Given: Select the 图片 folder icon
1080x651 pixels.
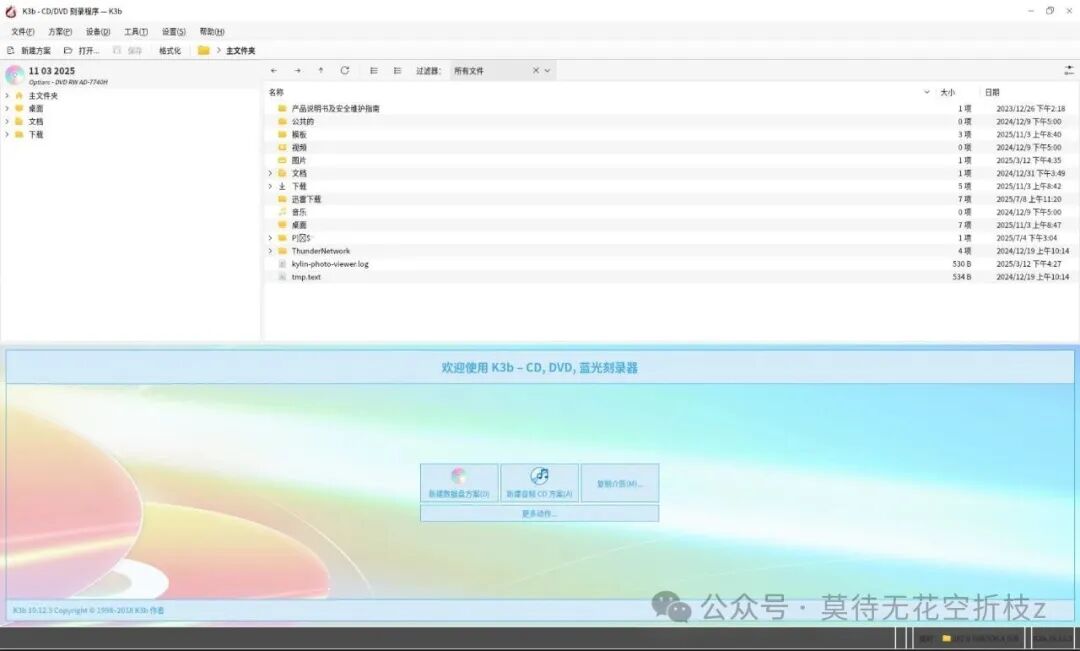Looking at the screenshot, I should pyautogui.click(x=282, y=160).
